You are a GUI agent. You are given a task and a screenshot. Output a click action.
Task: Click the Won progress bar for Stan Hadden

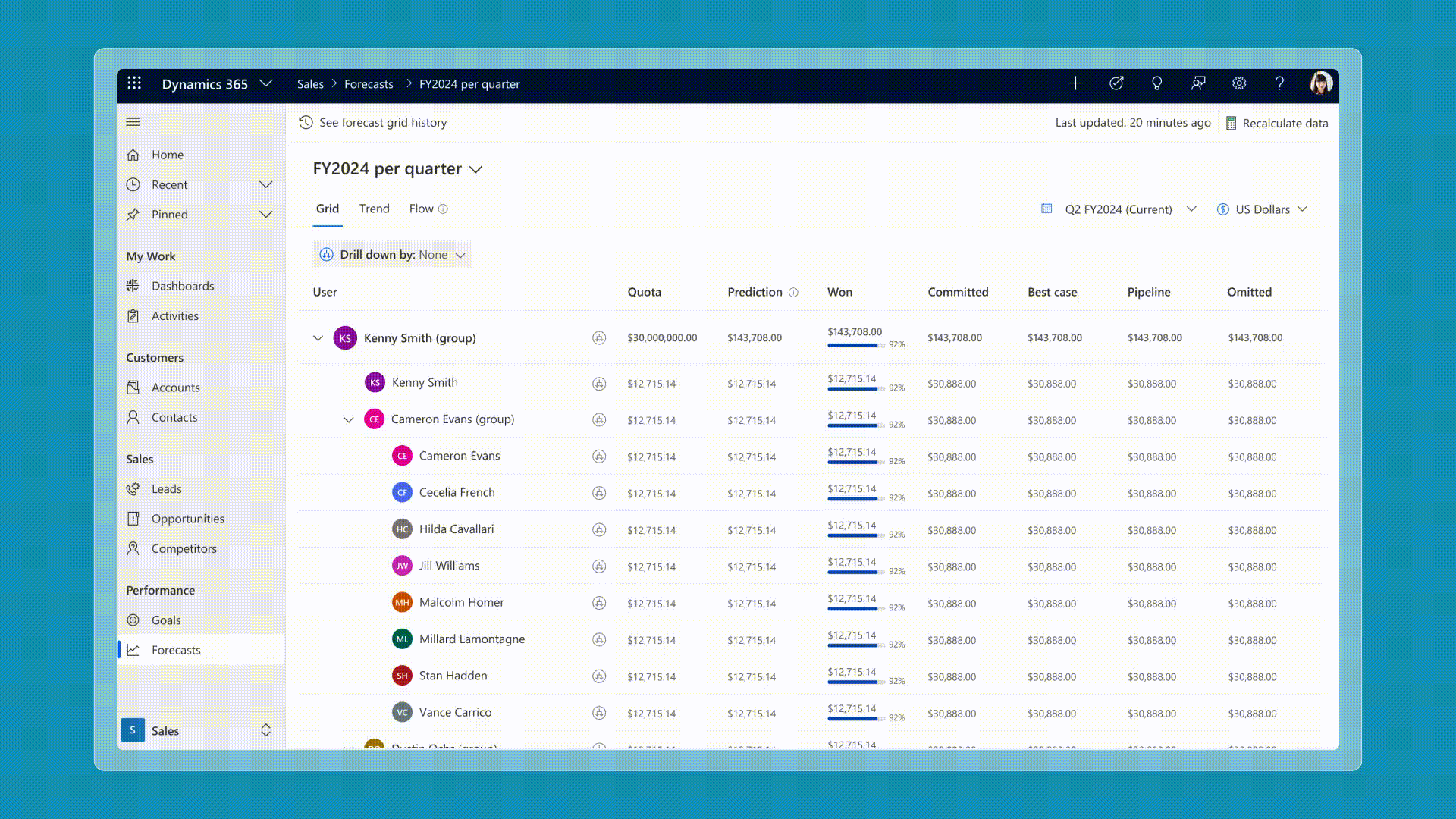coord(852,682)
